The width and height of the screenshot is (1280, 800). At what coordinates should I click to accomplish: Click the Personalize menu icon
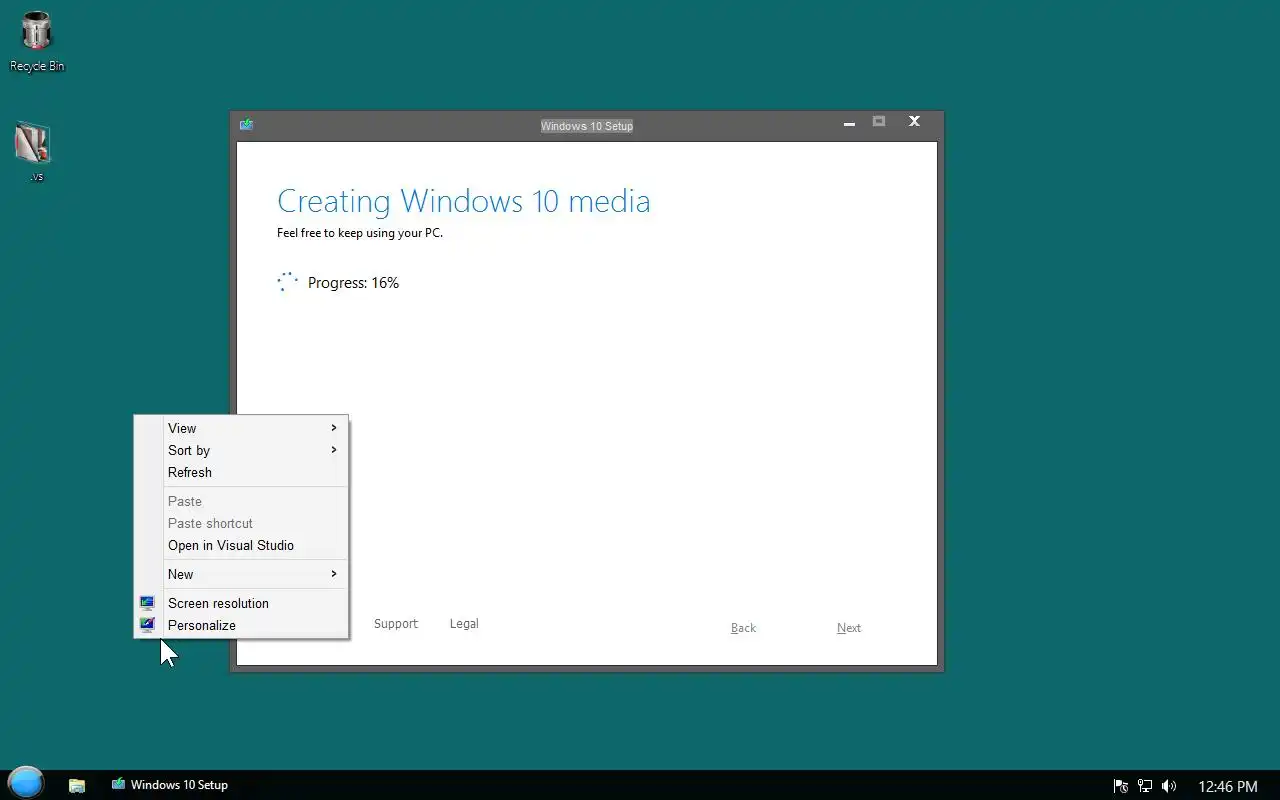[147, 625]
